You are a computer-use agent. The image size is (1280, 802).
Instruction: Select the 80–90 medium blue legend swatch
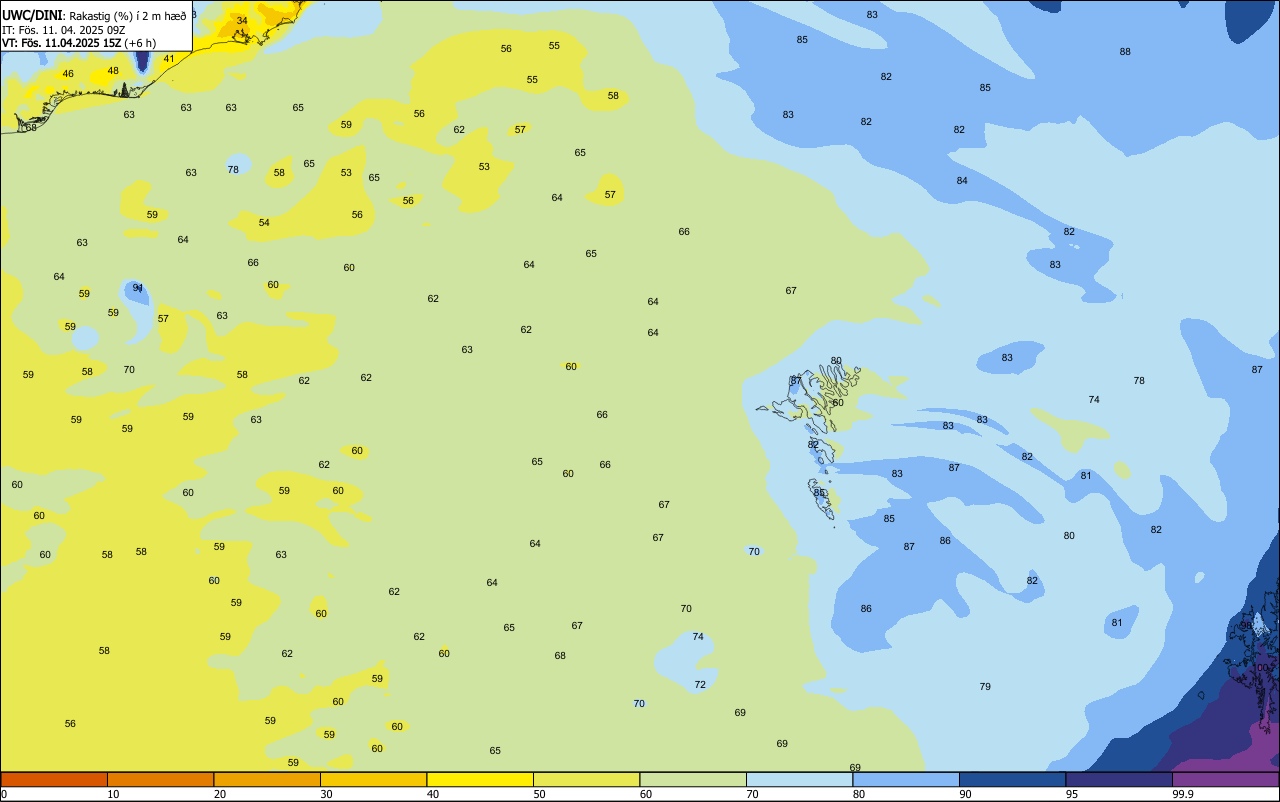pos(906,779)
